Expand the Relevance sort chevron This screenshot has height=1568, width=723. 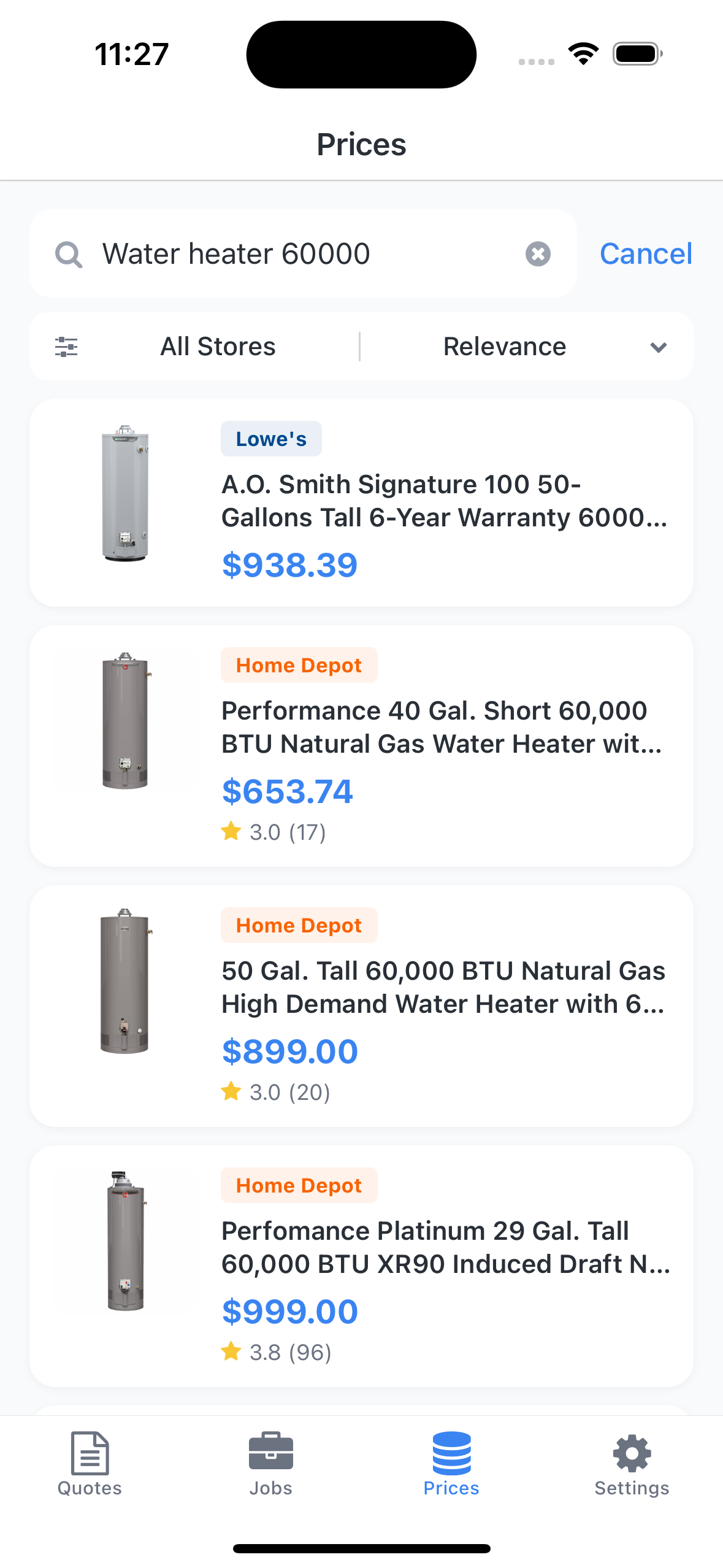[658, 348]
